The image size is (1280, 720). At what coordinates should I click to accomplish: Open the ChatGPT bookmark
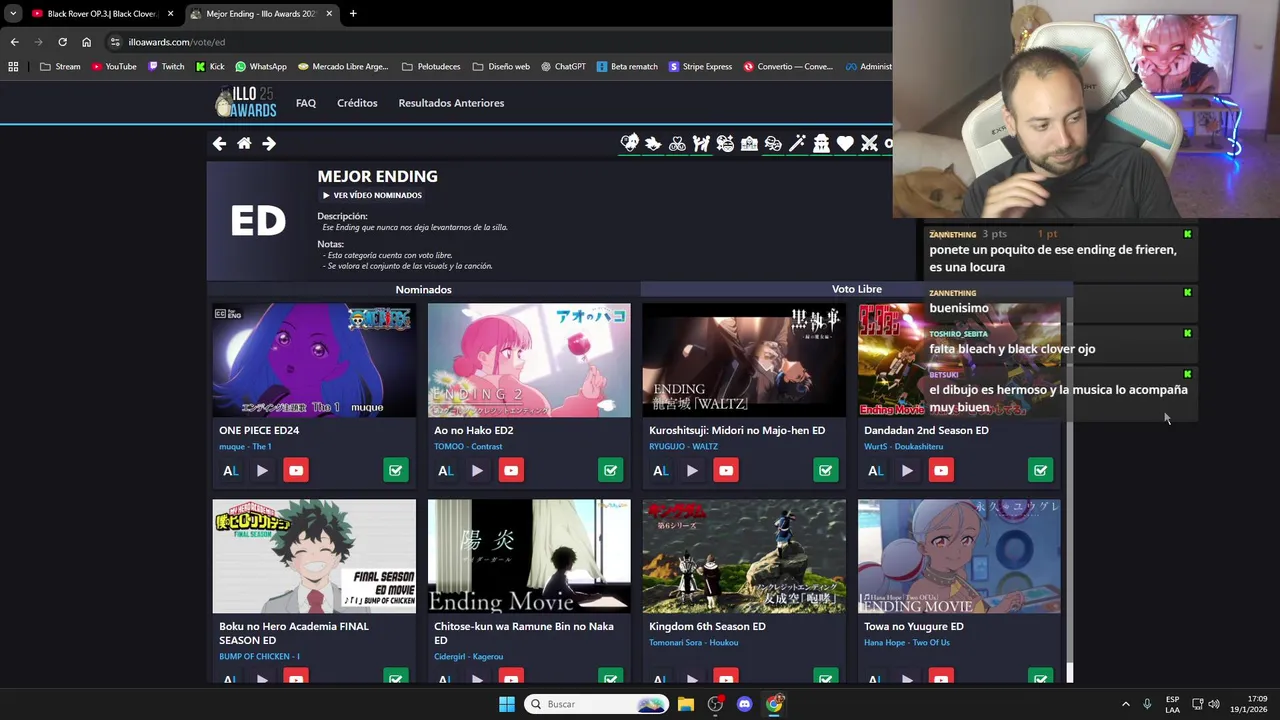[x=563, y=67]
